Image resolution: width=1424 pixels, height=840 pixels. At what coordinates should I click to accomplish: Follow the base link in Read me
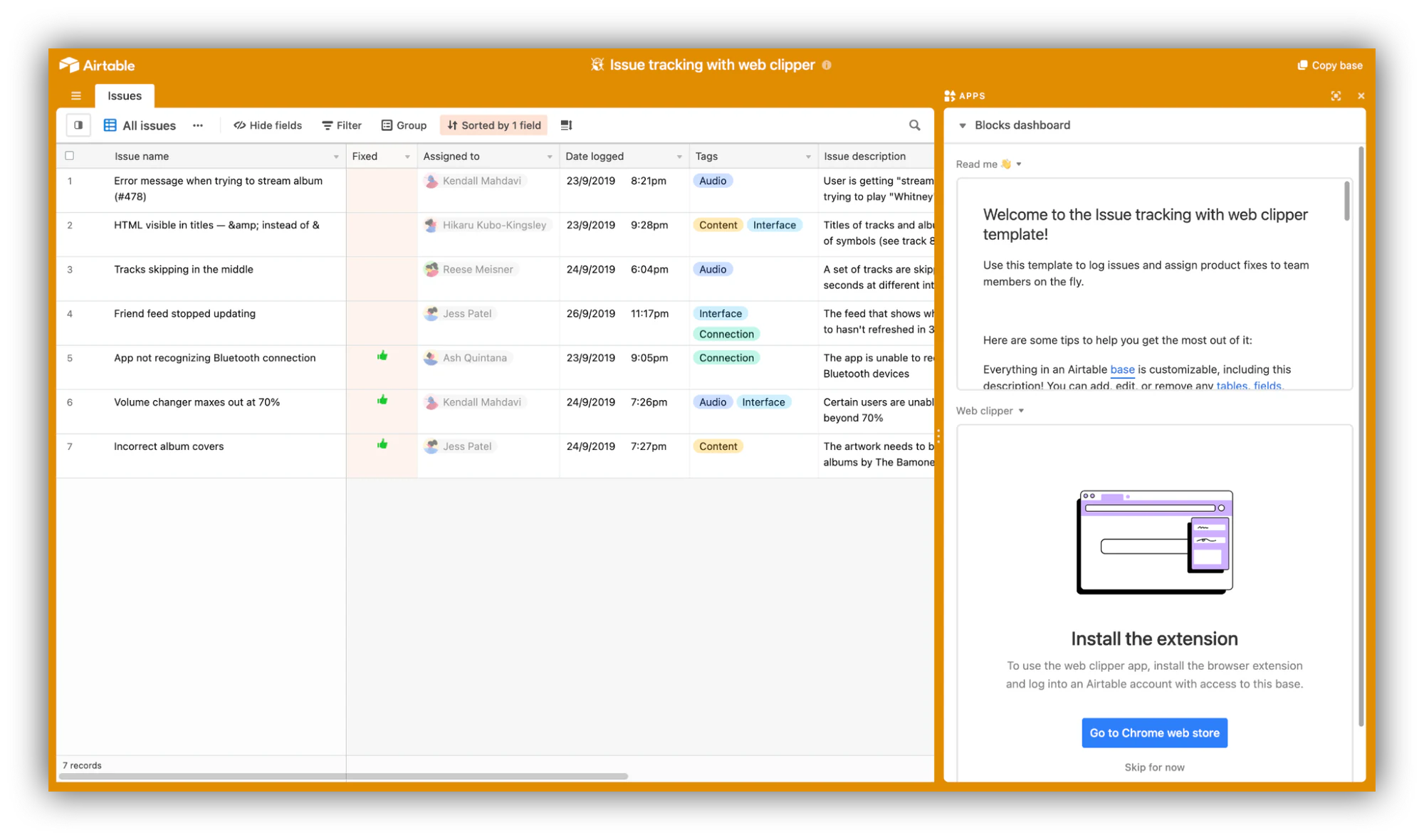coord(1122,369)
